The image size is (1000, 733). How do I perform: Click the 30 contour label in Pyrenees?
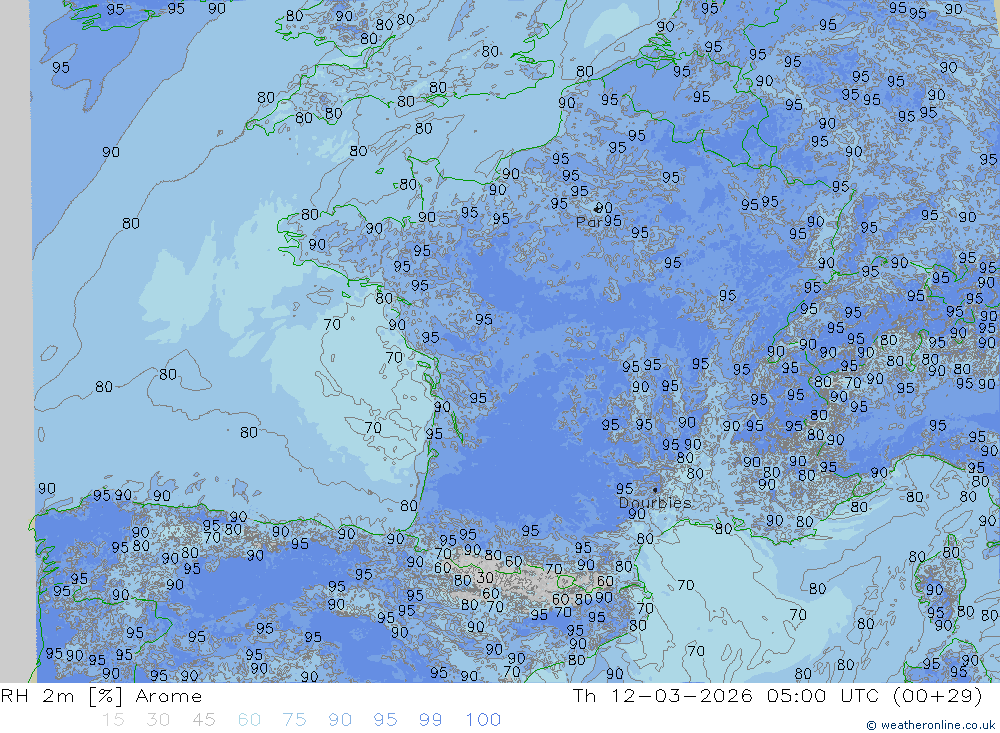coord(485,577)
